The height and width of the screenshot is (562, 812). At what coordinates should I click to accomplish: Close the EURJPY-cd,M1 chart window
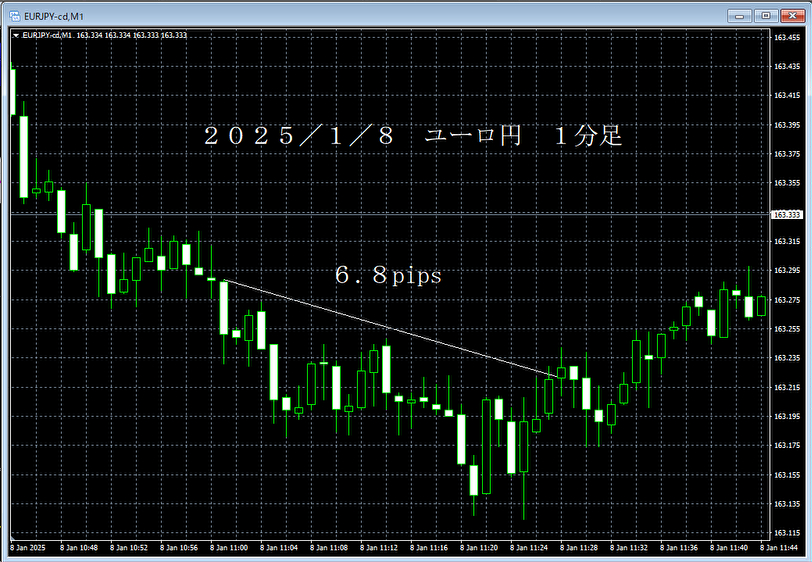pos(792,16)
